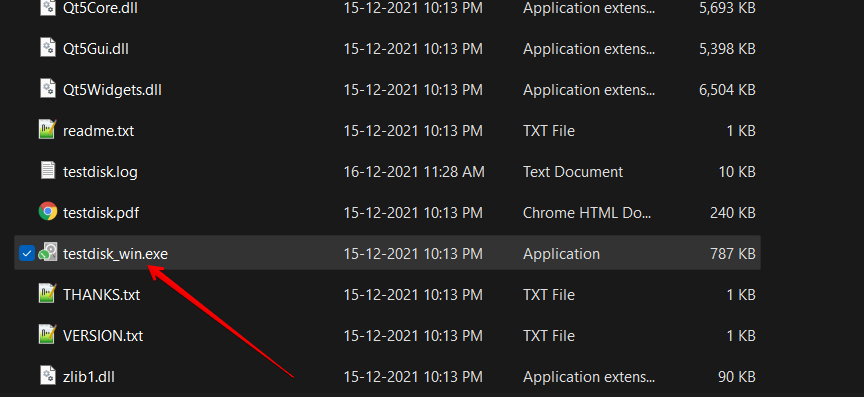Click the testdisk_win.exe file name
This screenshot has height=397, width=864.
pyautogui.click(x=115, y=254)
